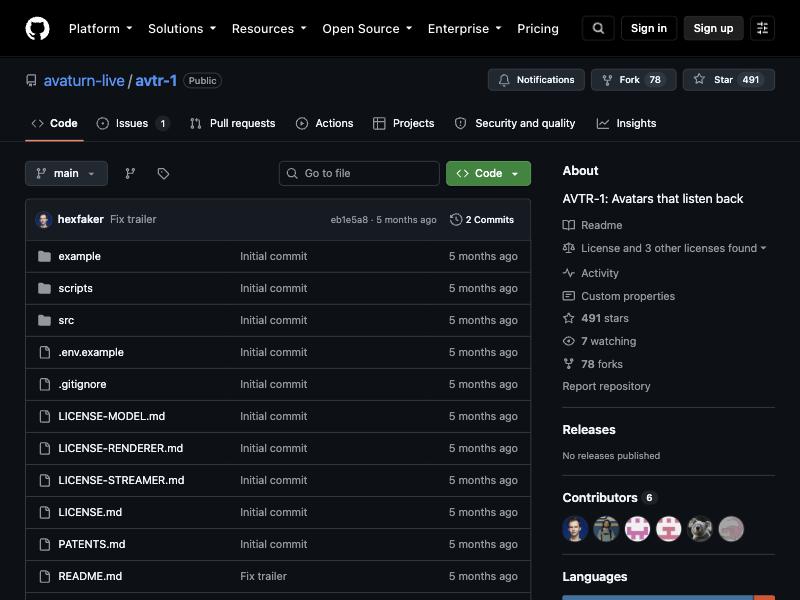Click the Activity pulse icon
Viewport: 800px width, 600px height.
click(568, 273)
